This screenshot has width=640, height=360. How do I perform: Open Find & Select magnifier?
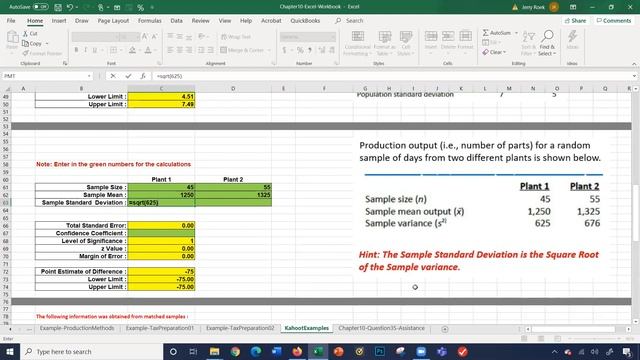[547, 43]
